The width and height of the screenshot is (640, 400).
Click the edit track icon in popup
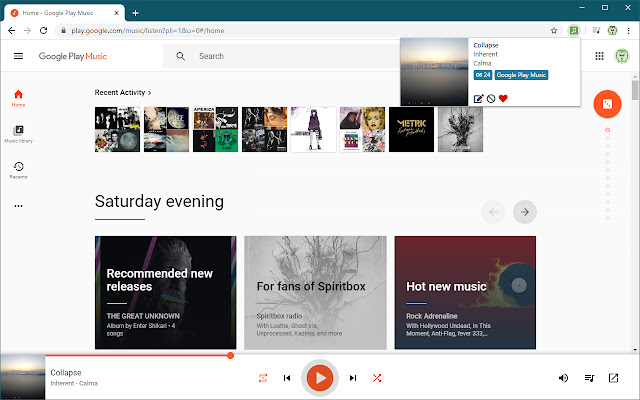478,98
